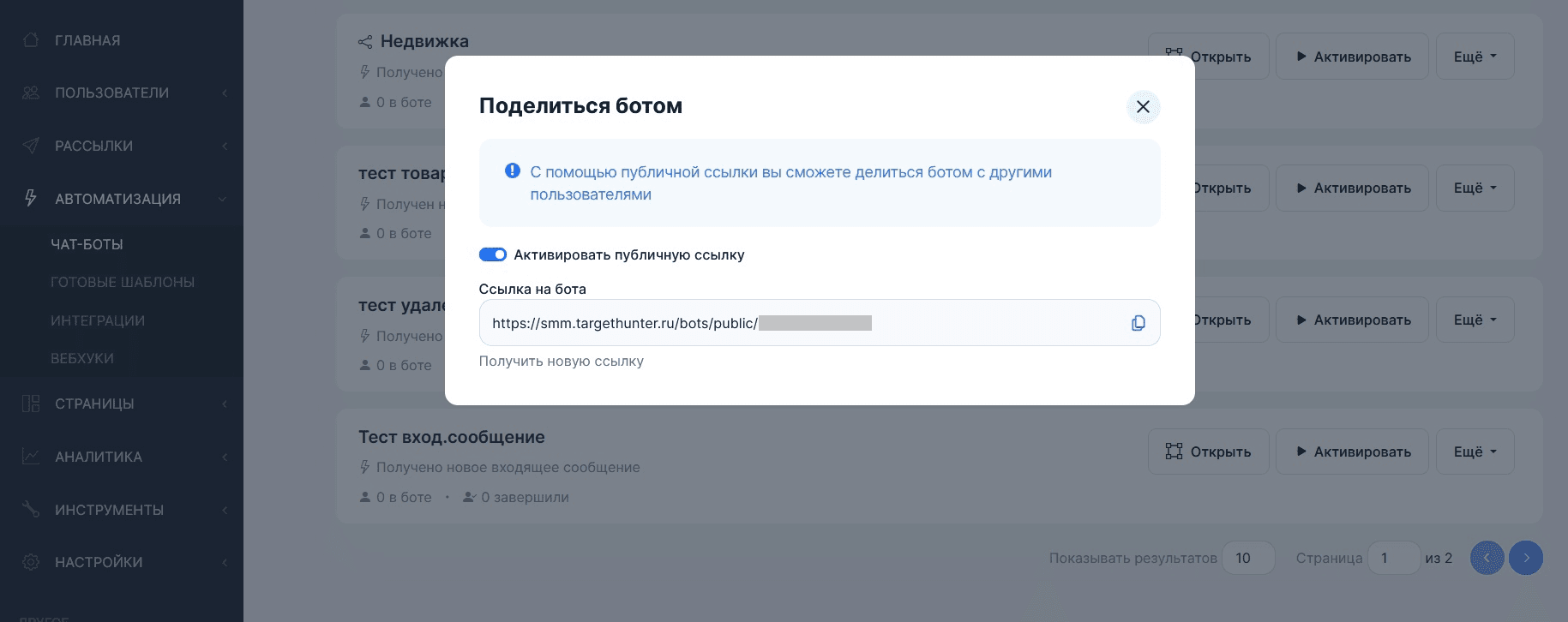This screenshot has height=622, width=1568.
Task: Click the Аналитика chart icon
Action: click(x=31, y=457)
